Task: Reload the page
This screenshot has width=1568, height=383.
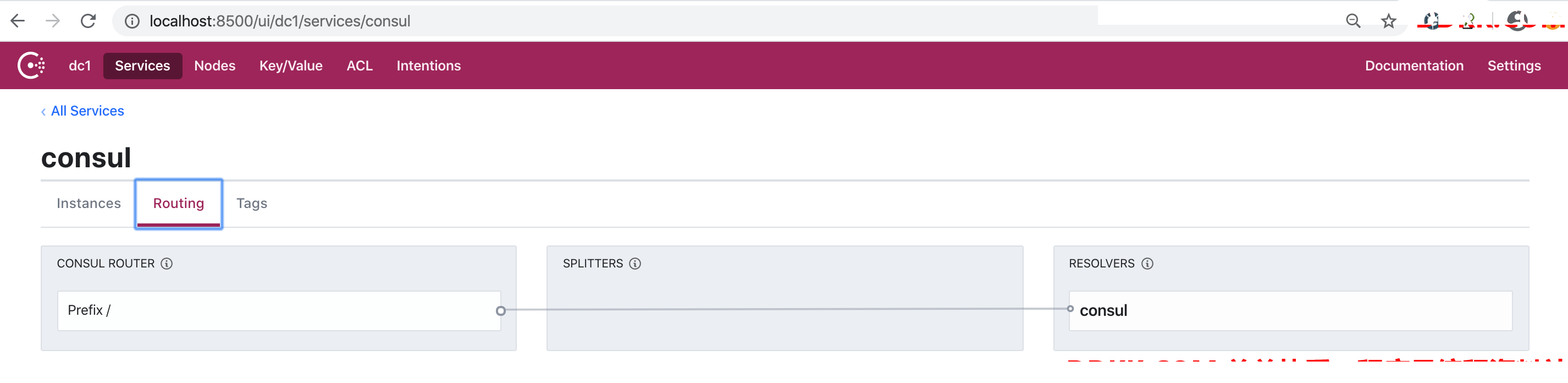Action: click(89, 21)
